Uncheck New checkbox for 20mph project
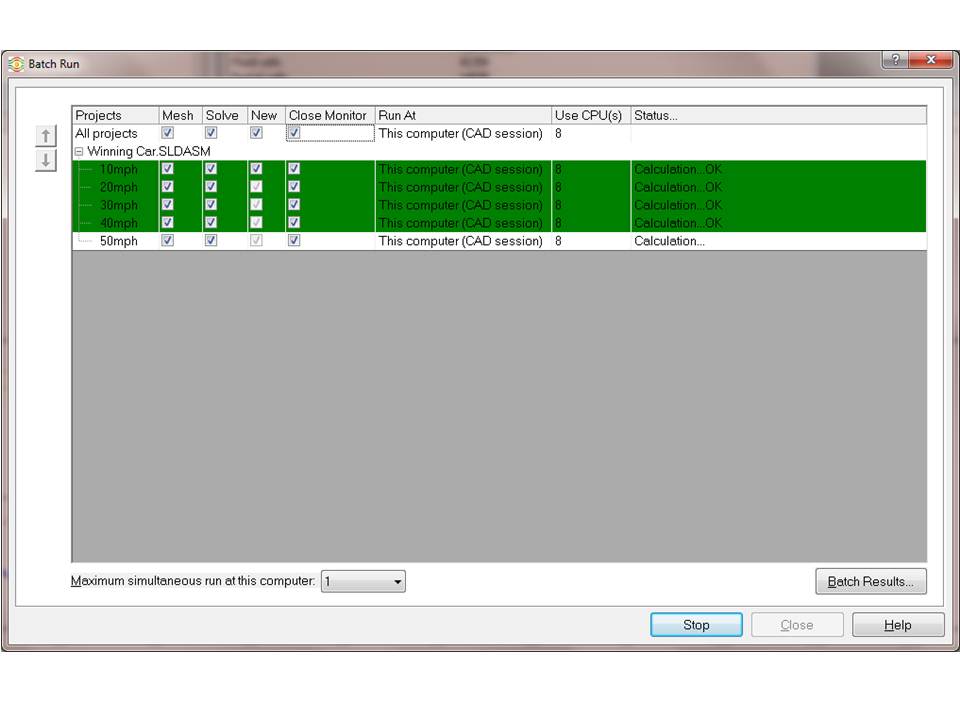960x720 pixels. tap(256, 187)
